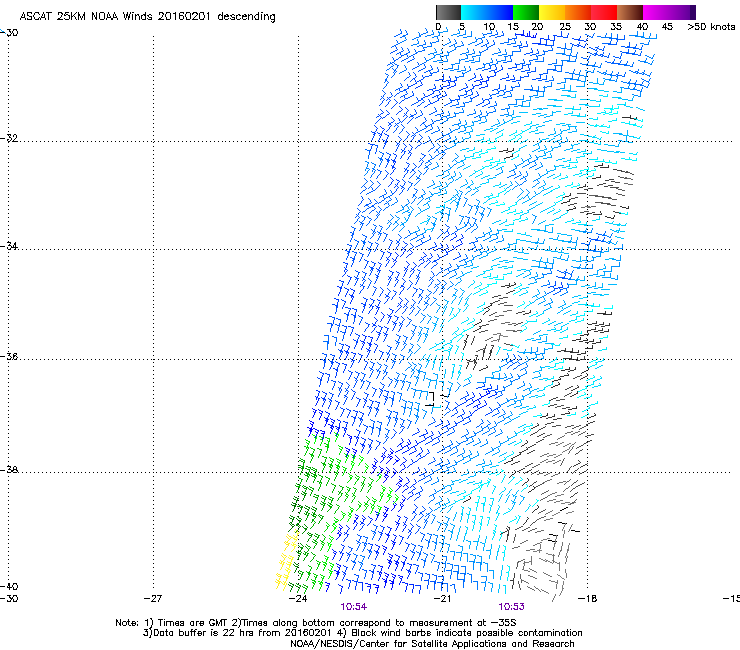Click the '-40' latitude axis label
This screenshot has width=740, height=650.
pyautogui.click(x=9, y=586)
